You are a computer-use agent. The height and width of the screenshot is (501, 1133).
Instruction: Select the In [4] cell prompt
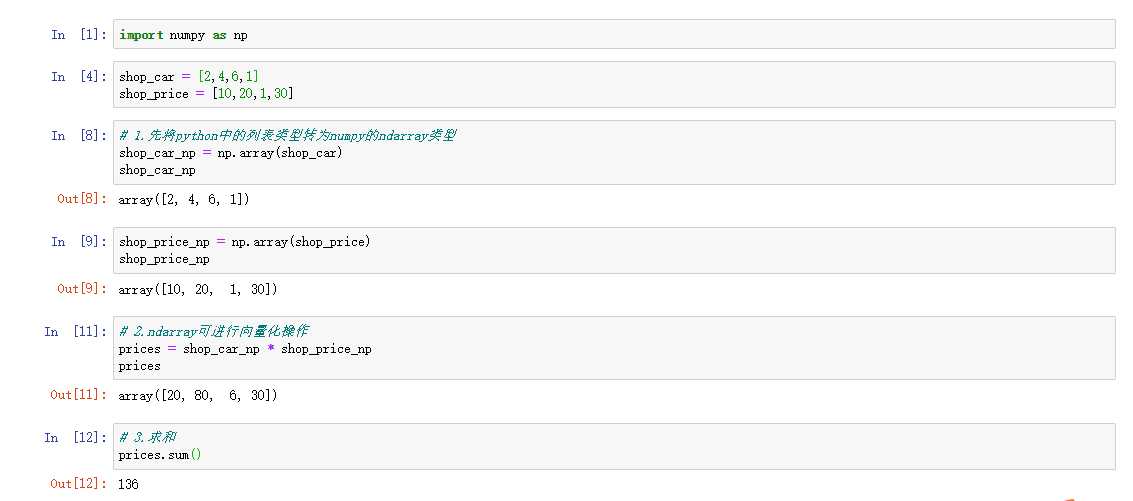pos(78,77)
